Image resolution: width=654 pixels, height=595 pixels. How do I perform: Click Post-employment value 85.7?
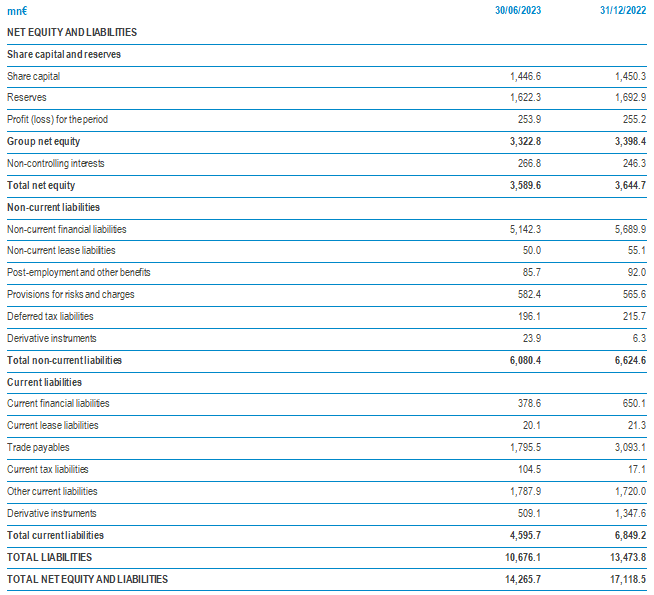point(532,272)
